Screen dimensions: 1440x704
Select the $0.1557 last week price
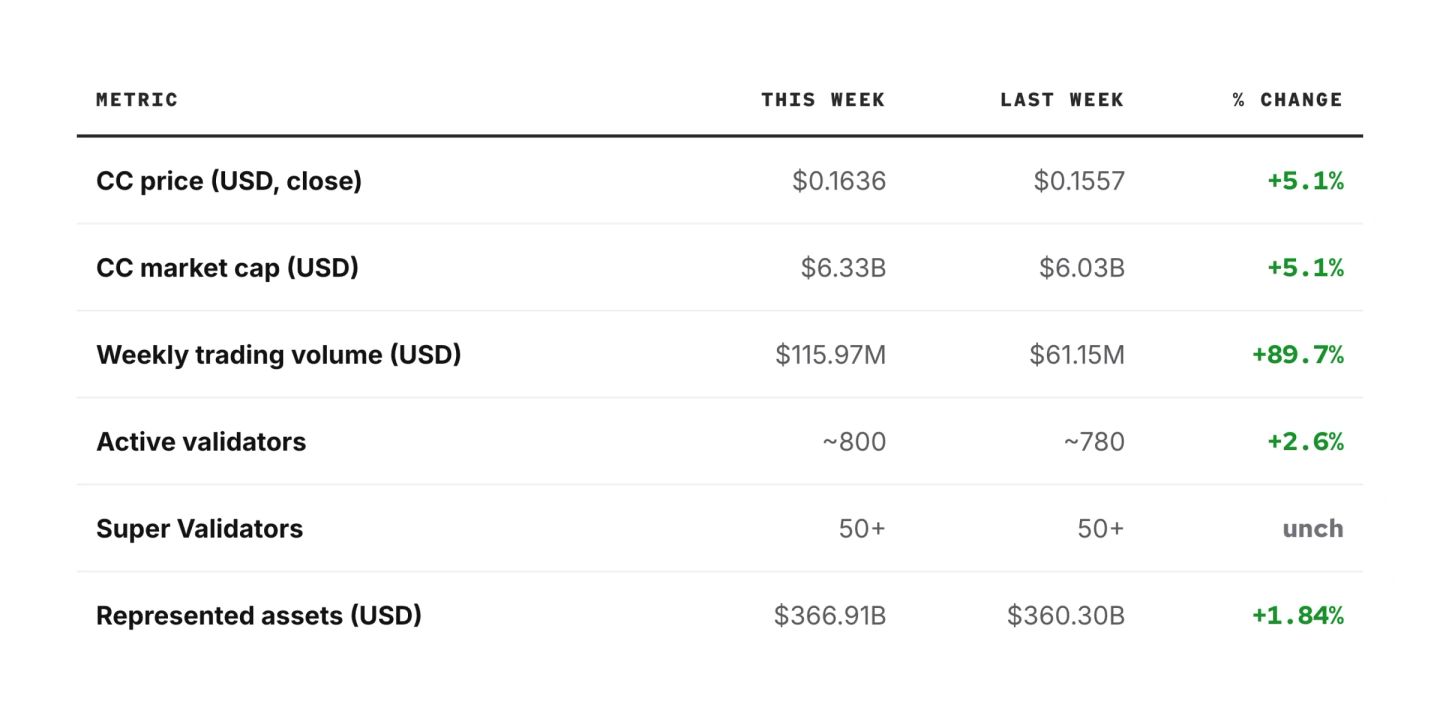click(1079, 181)
